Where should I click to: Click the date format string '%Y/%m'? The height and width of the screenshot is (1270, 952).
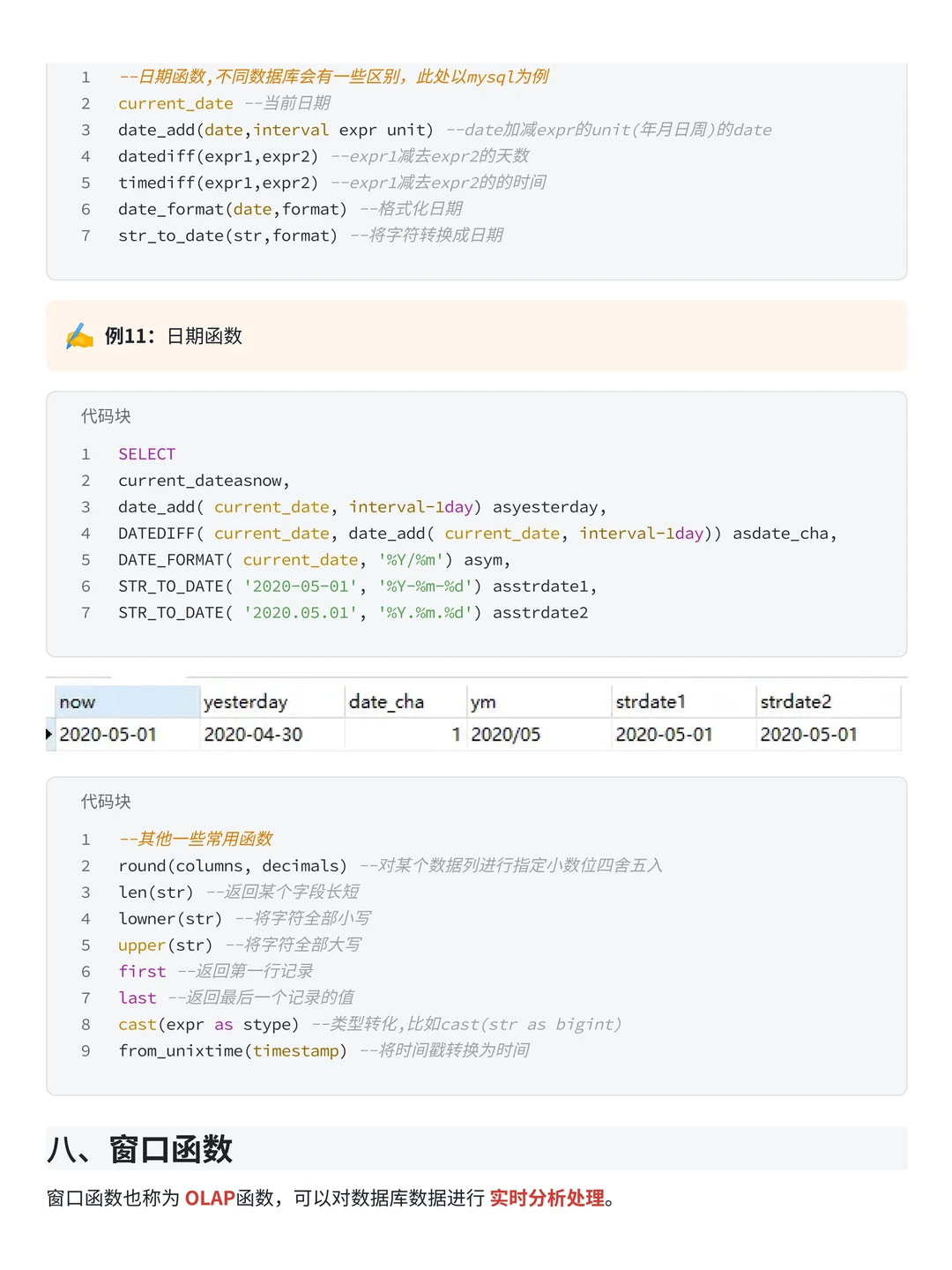click(411, 559)
